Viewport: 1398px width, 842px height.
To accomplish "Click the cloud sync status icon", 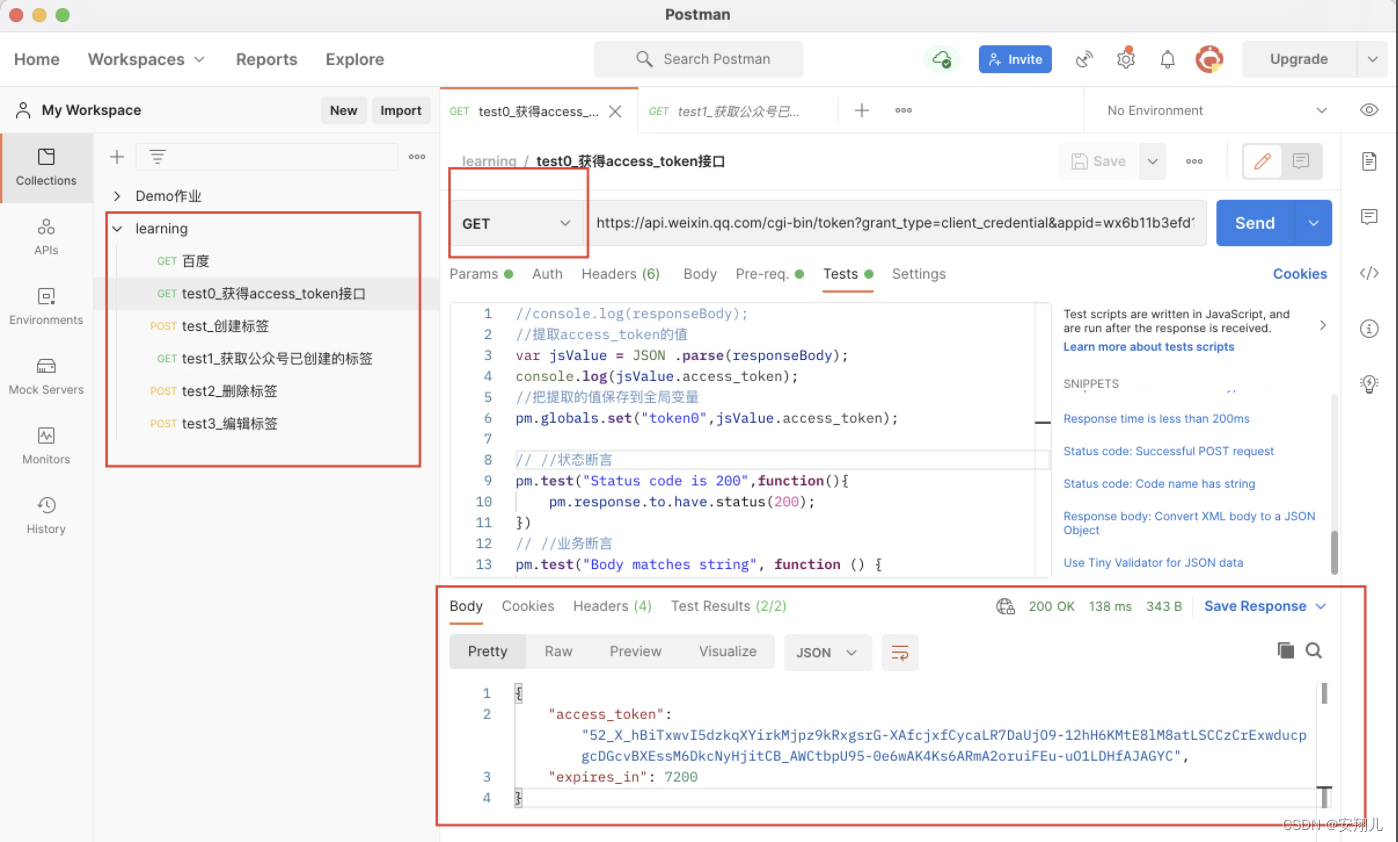I will tap(941, 60).
